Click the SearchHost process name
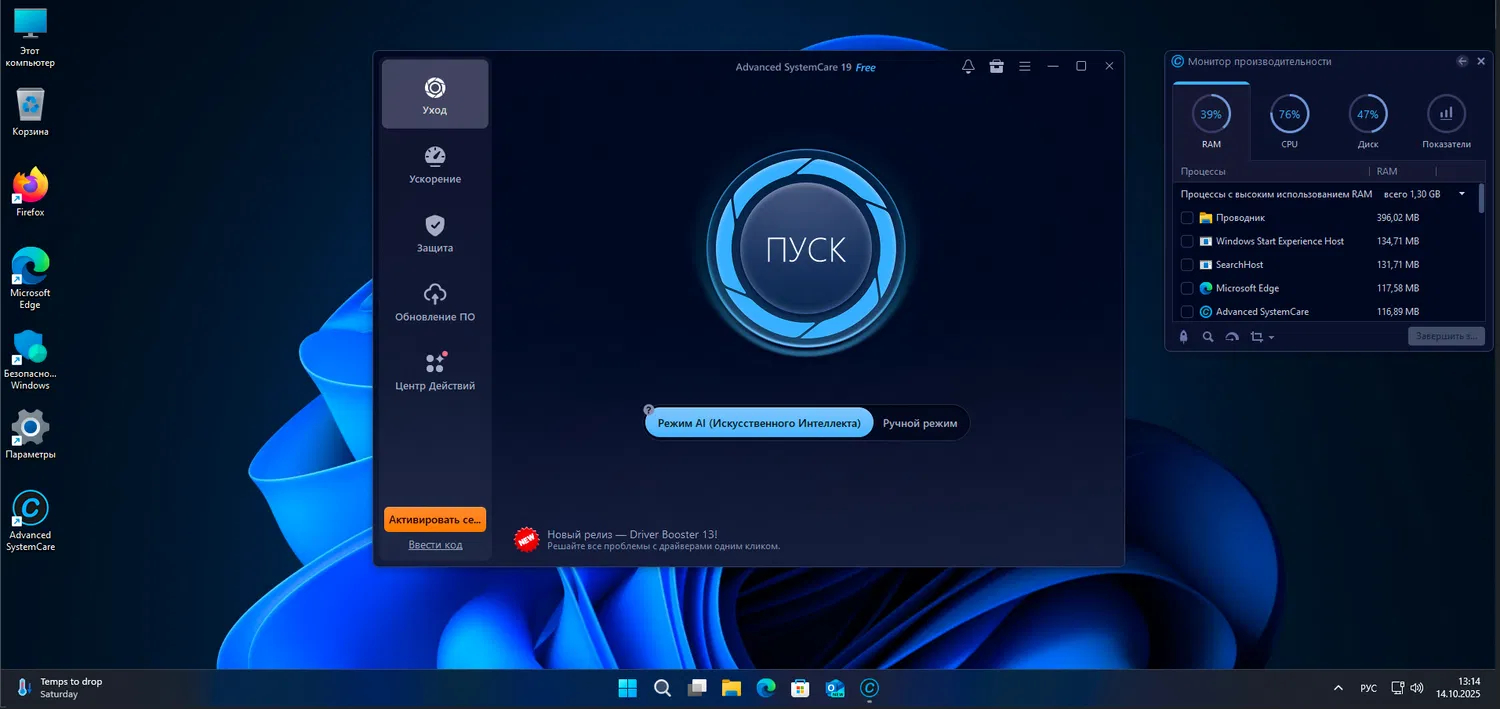This screenshot has width=1500, height=709. 1239,265
